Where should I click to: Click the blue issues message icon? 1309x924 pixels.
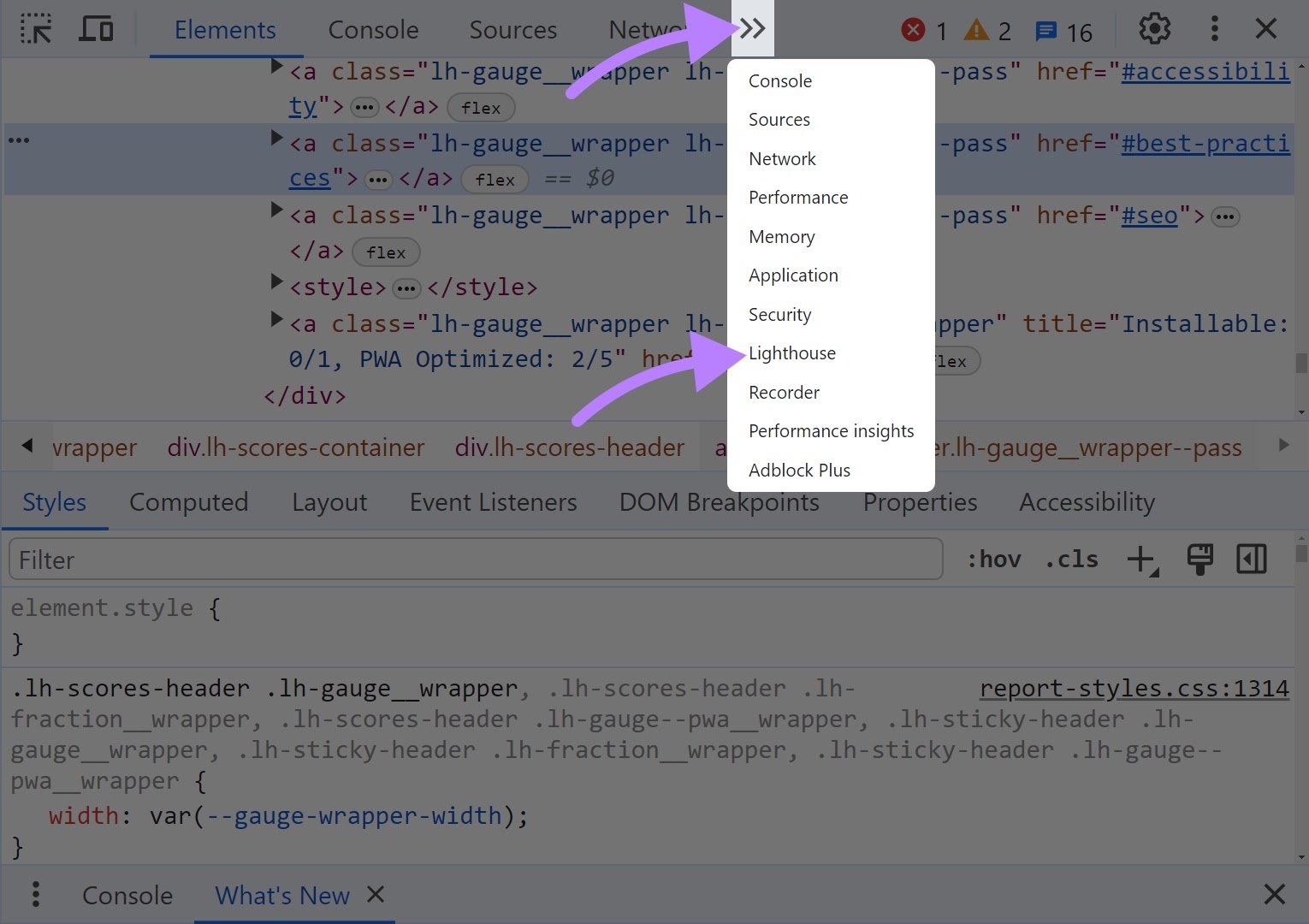pos(1045,32)
